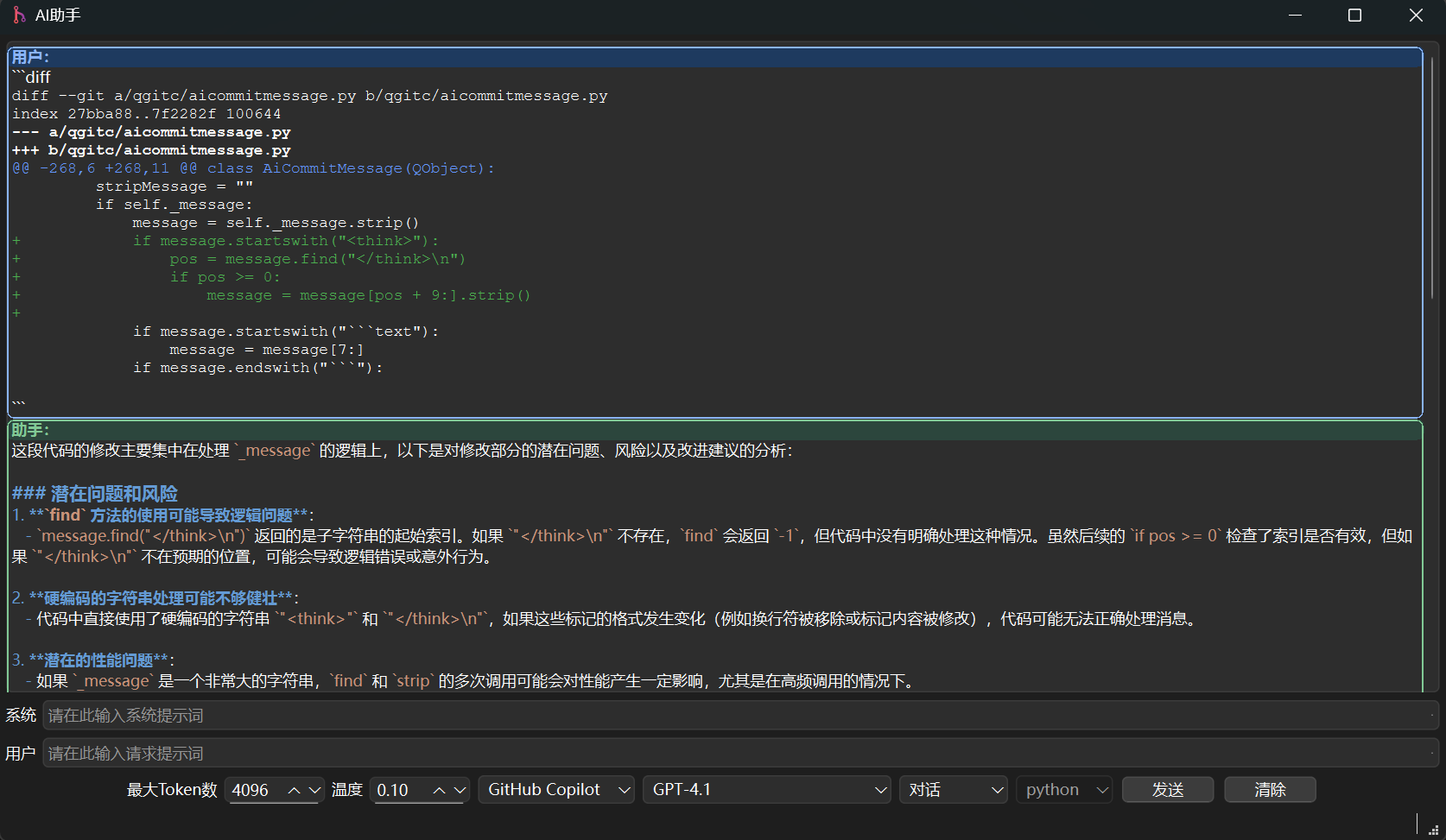Click the '### 潜在问题和风险' heading
Viewport: 1446px width, 840px height.
95,494
